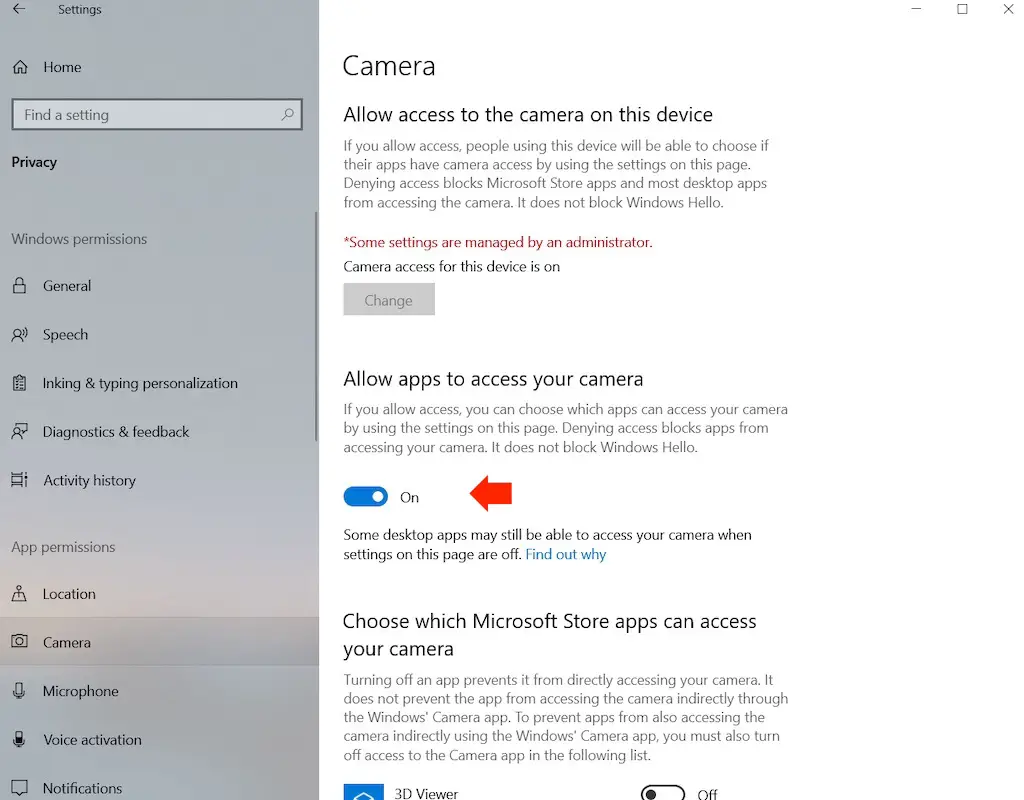Screen dimensions: 1024x800
Task: Click Inking & typing personalization icon
Action: tap(19, 383)
